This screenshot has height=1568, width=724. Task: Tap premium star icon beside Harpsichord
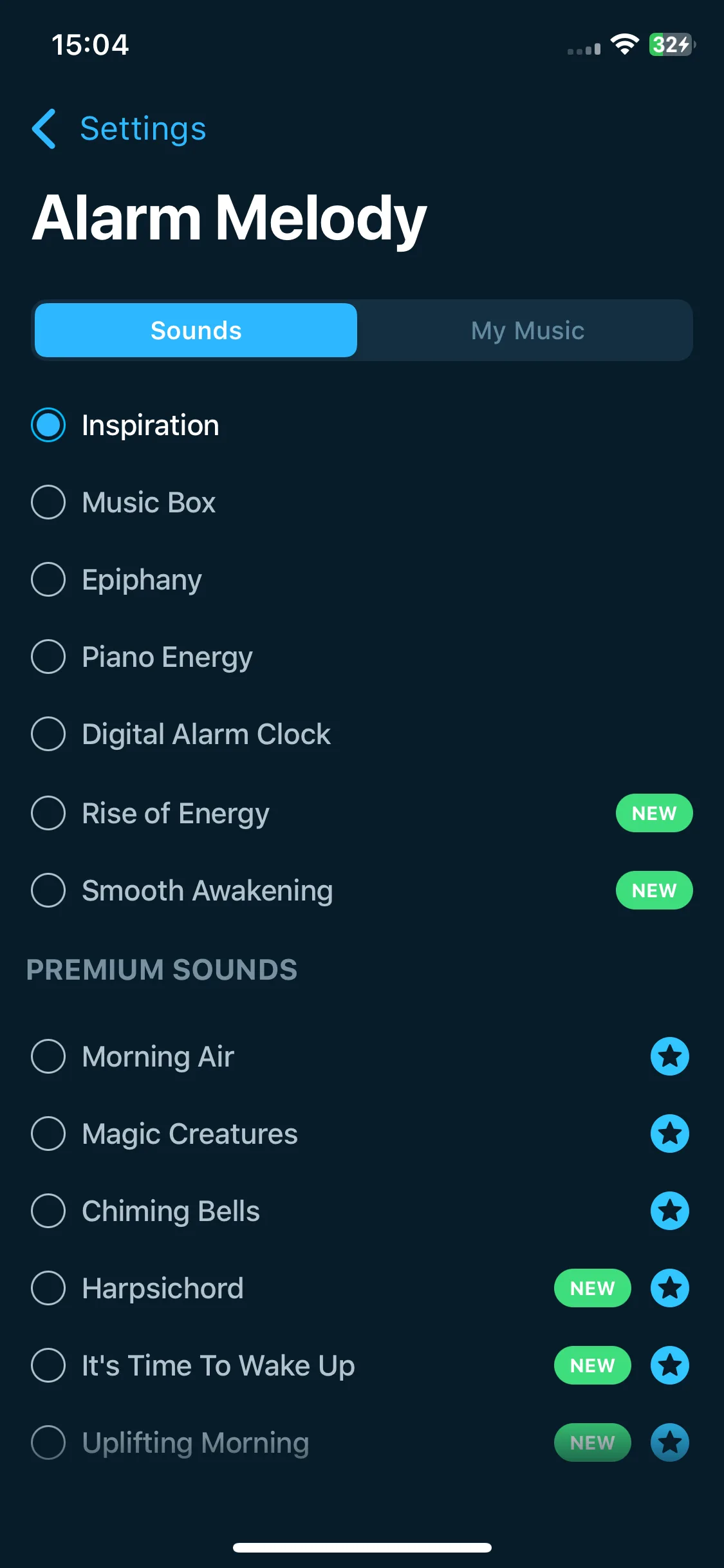coord(669,1288)
